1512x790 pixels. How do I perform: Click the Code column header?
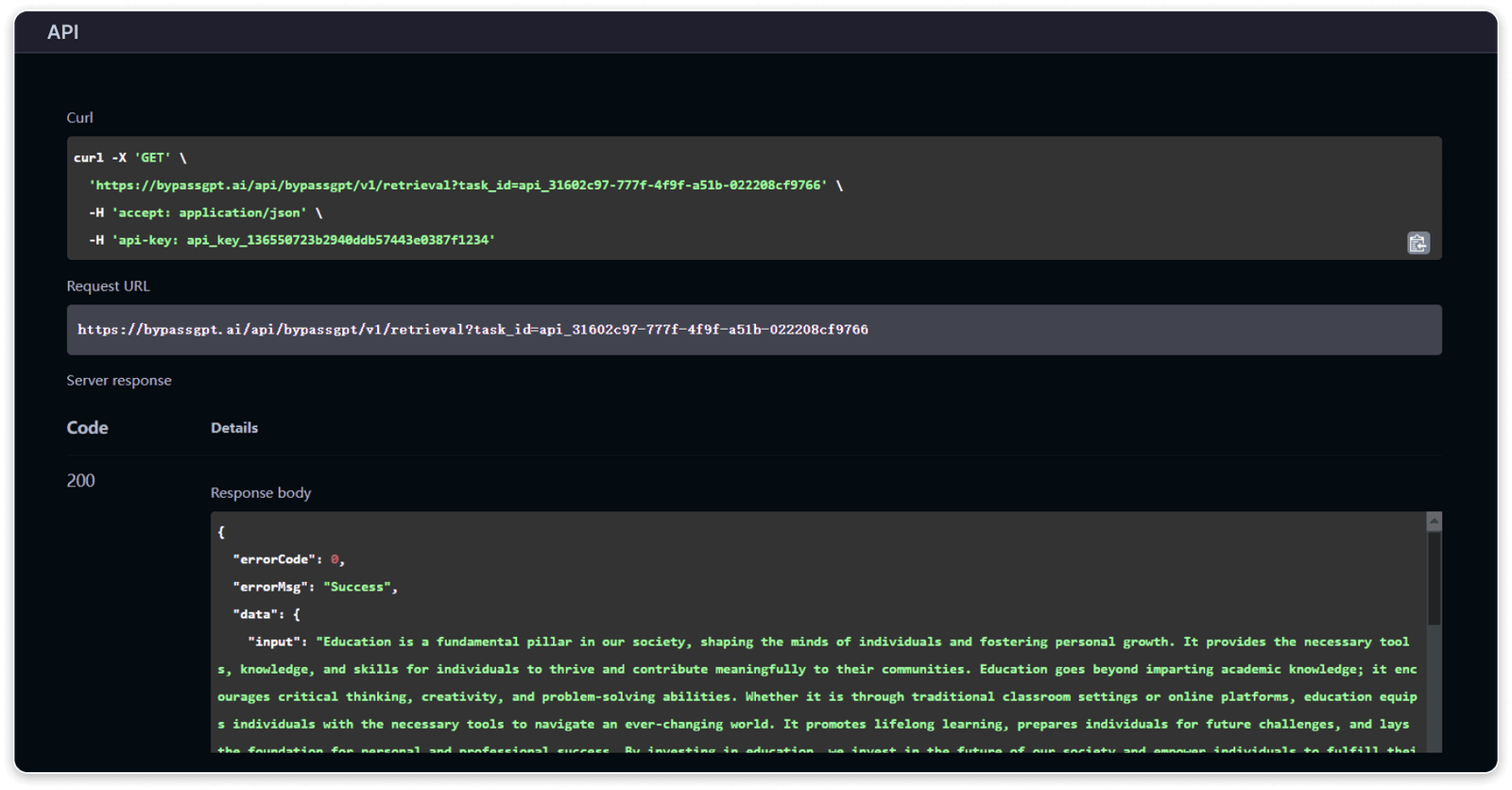[x=87, y=427]
